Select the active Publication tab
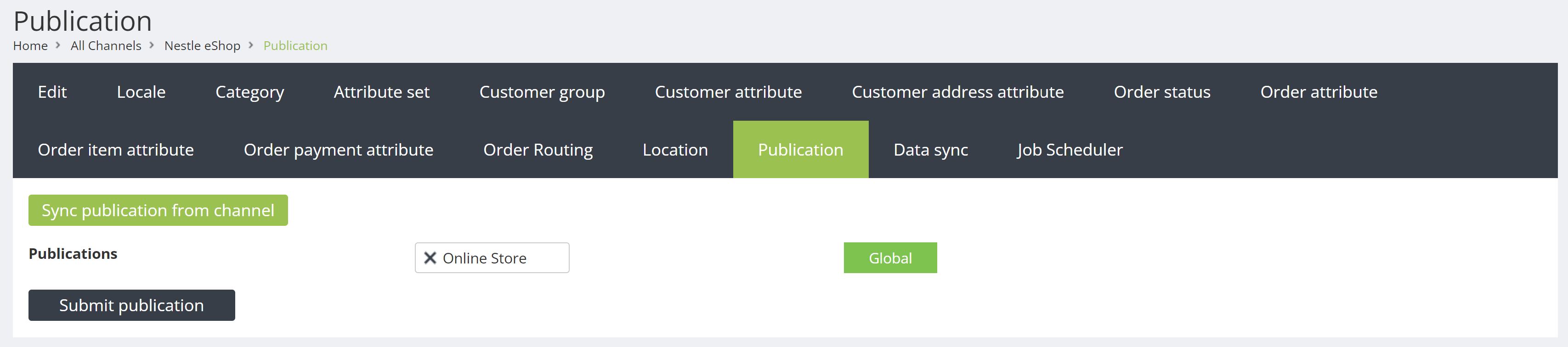Image resolution: width=1568 pixels, height=347 pixels. (x=800, y=150)
